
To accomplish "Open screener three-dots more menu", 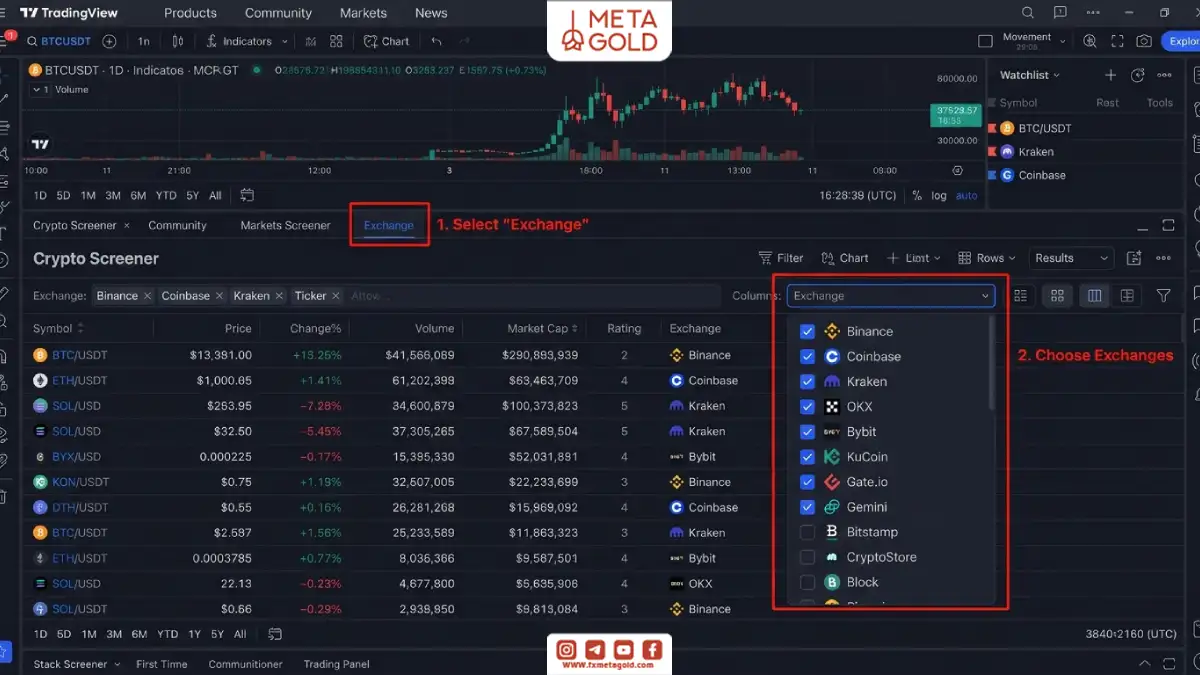I will tap(1163, 258).
